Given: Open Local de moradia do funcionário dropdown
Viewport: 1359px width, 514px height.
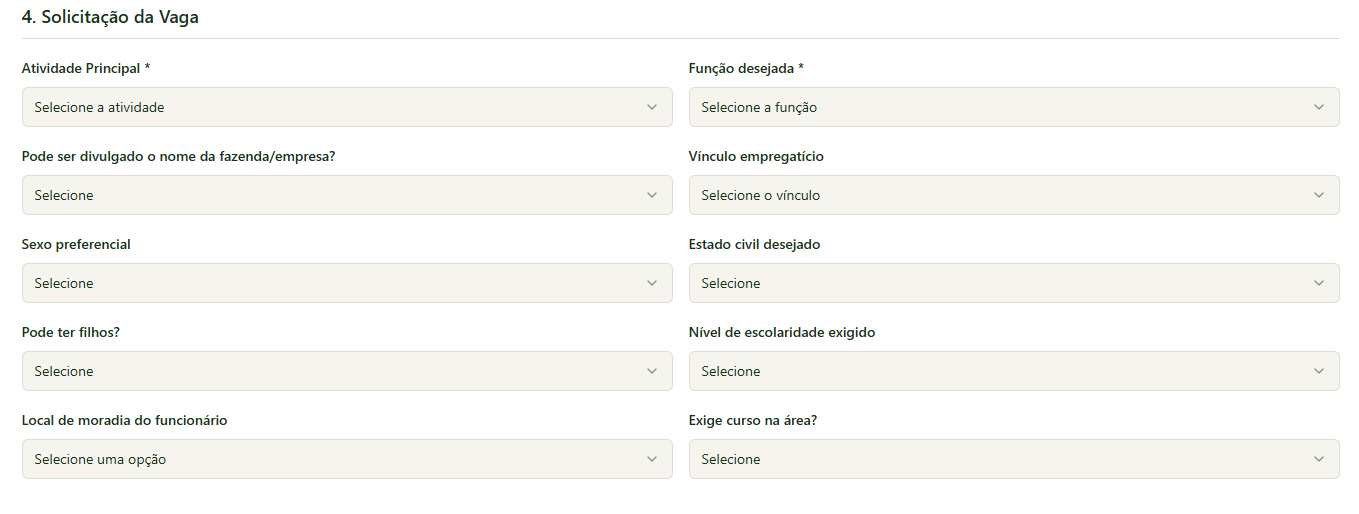Looking at the screenshot, I should (x=347, y=459).
